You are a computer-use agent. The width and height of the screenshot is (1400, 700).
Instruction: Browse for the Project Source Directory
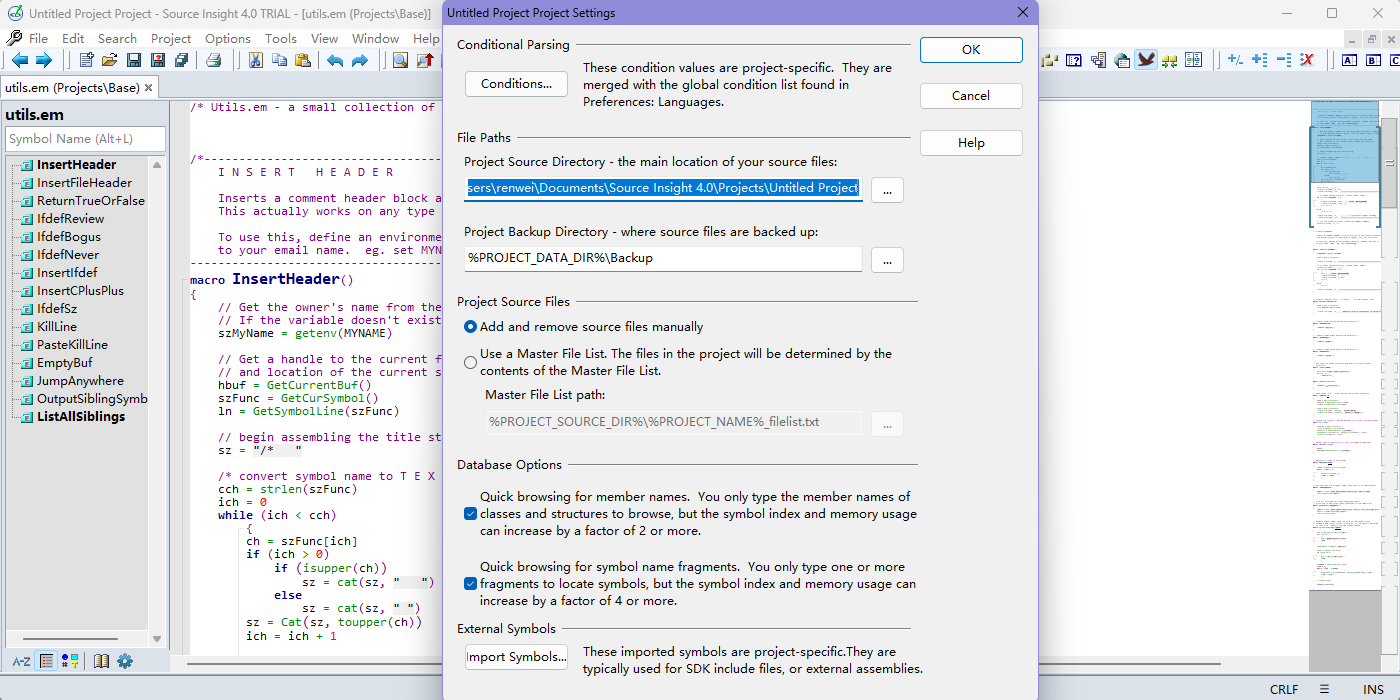tap(887, 189)
